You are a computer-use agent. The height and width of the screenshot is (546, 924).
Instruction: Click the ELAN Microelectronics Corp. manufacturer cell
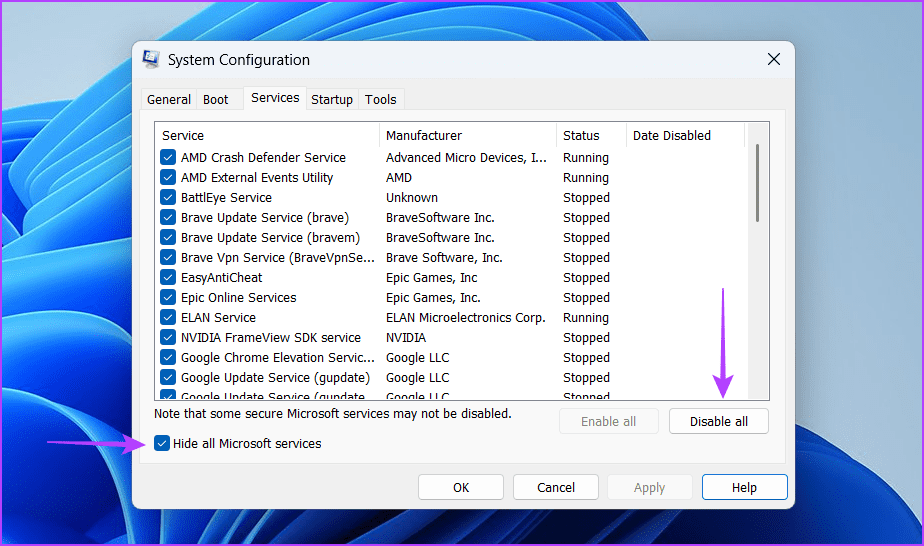click(466, 317)
